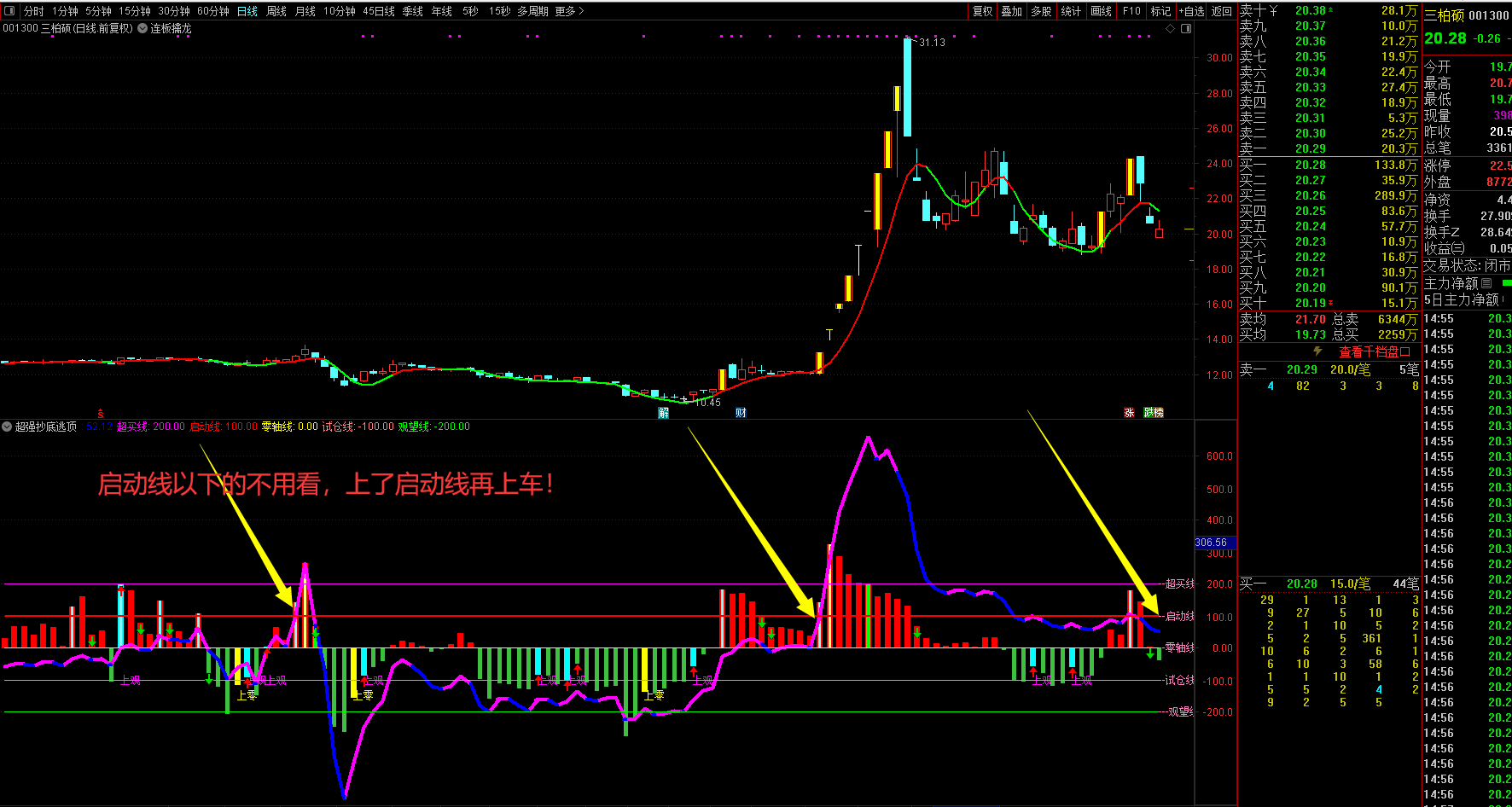Click the ¥ icon next to 卖十

pyautogui.click(x=1273, y=10)
